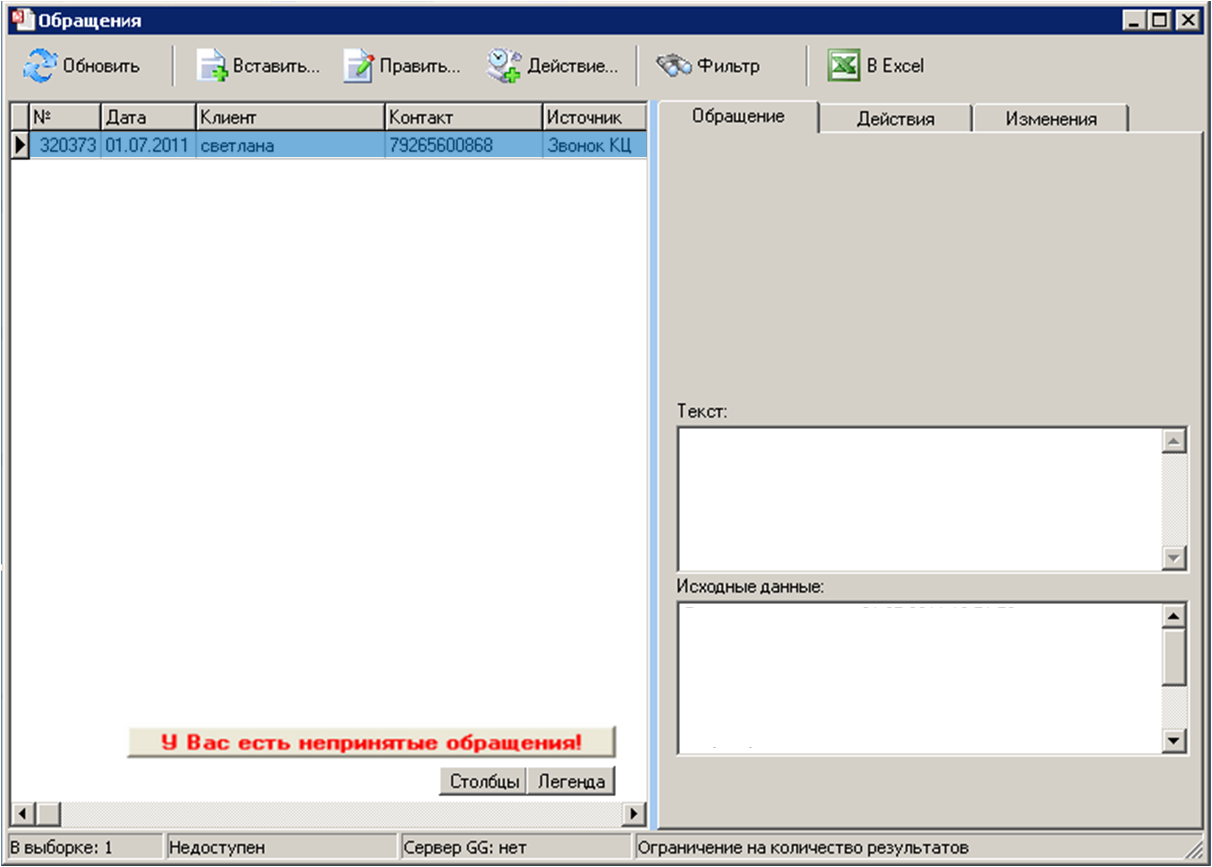Sort by the Дата column header

[x=148, y=117]
